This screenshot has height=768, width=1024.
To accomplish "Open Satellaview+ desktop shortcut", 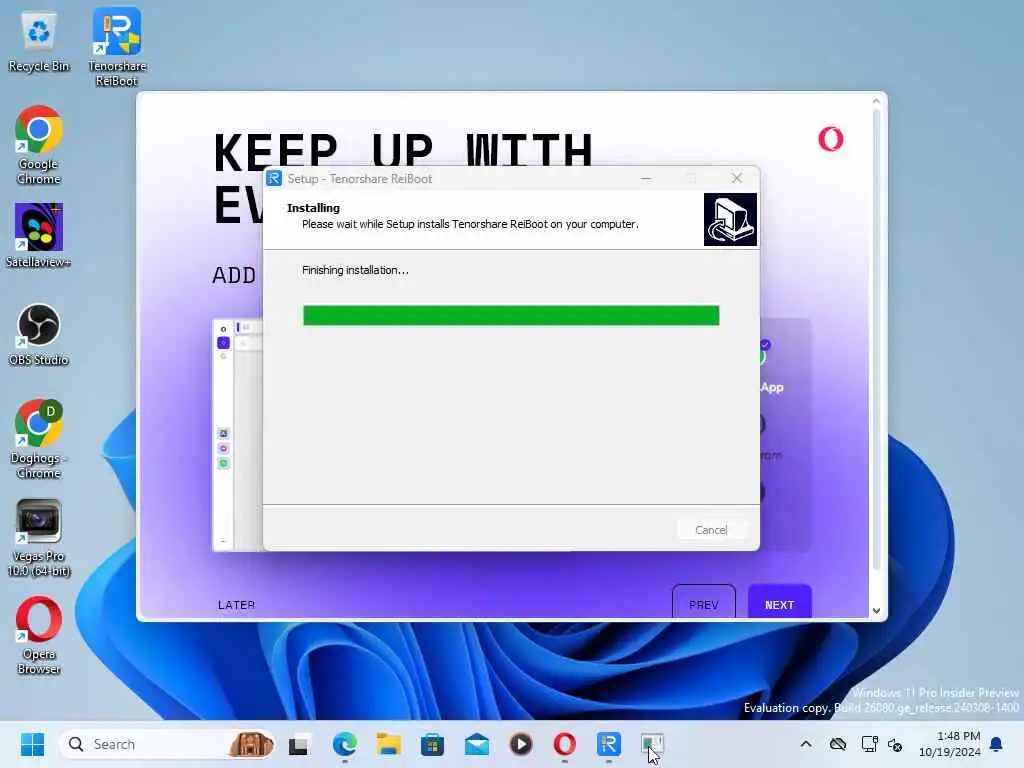I will (39, 236).
